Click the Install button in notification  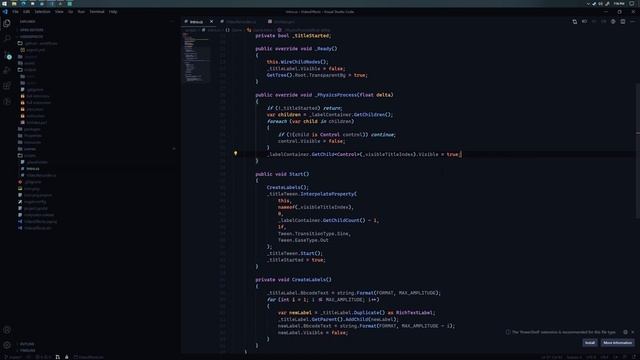[590, 343]
